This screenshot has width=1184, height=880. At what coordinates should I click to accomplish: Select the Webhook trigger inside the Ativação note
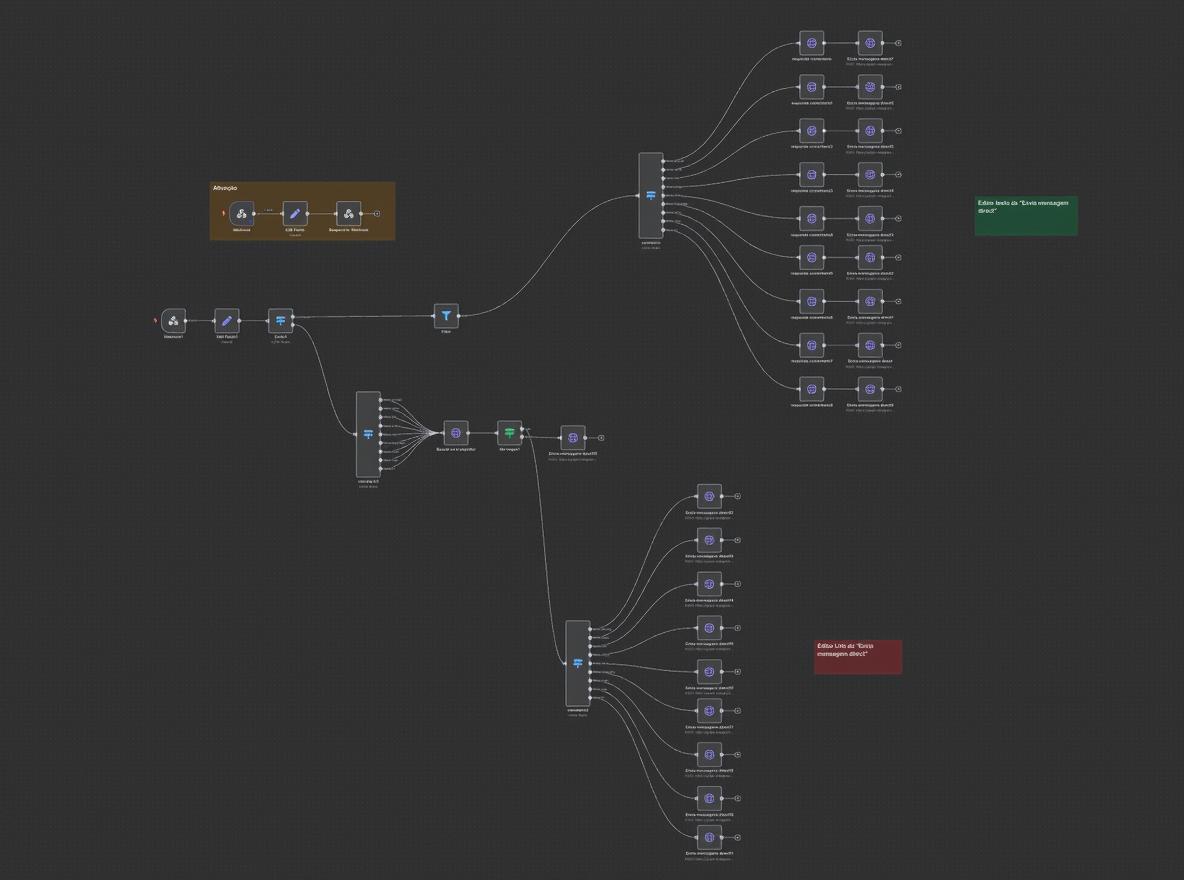coord(242,214)
